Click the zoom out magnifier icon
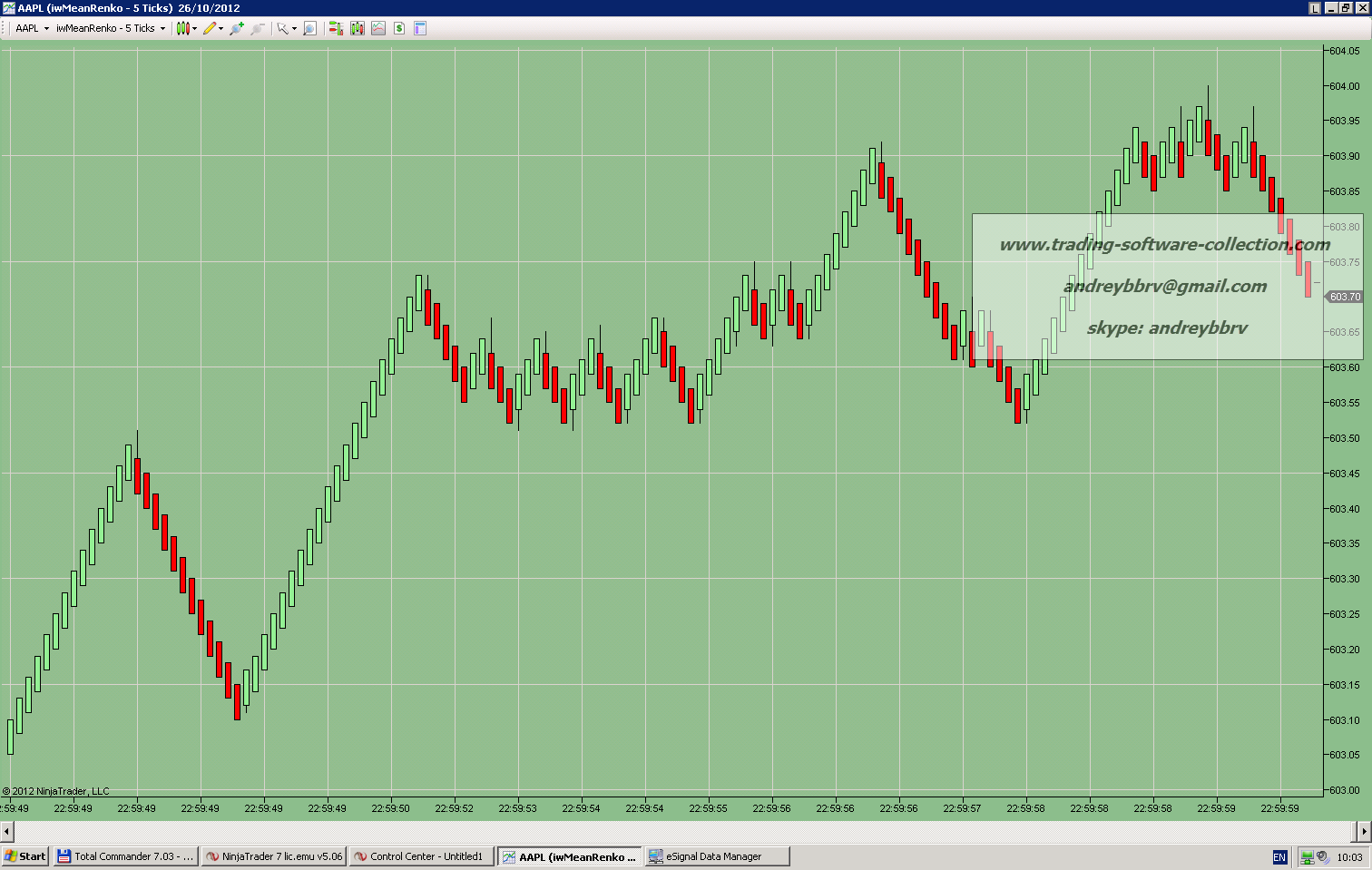The image size is (1372, 870). tap(258, 28)
